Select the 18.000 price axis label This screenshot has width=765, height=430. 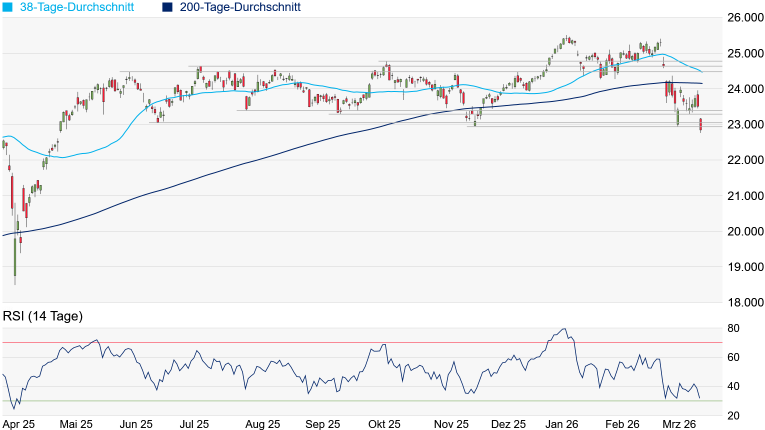click(x=744, y=302)
